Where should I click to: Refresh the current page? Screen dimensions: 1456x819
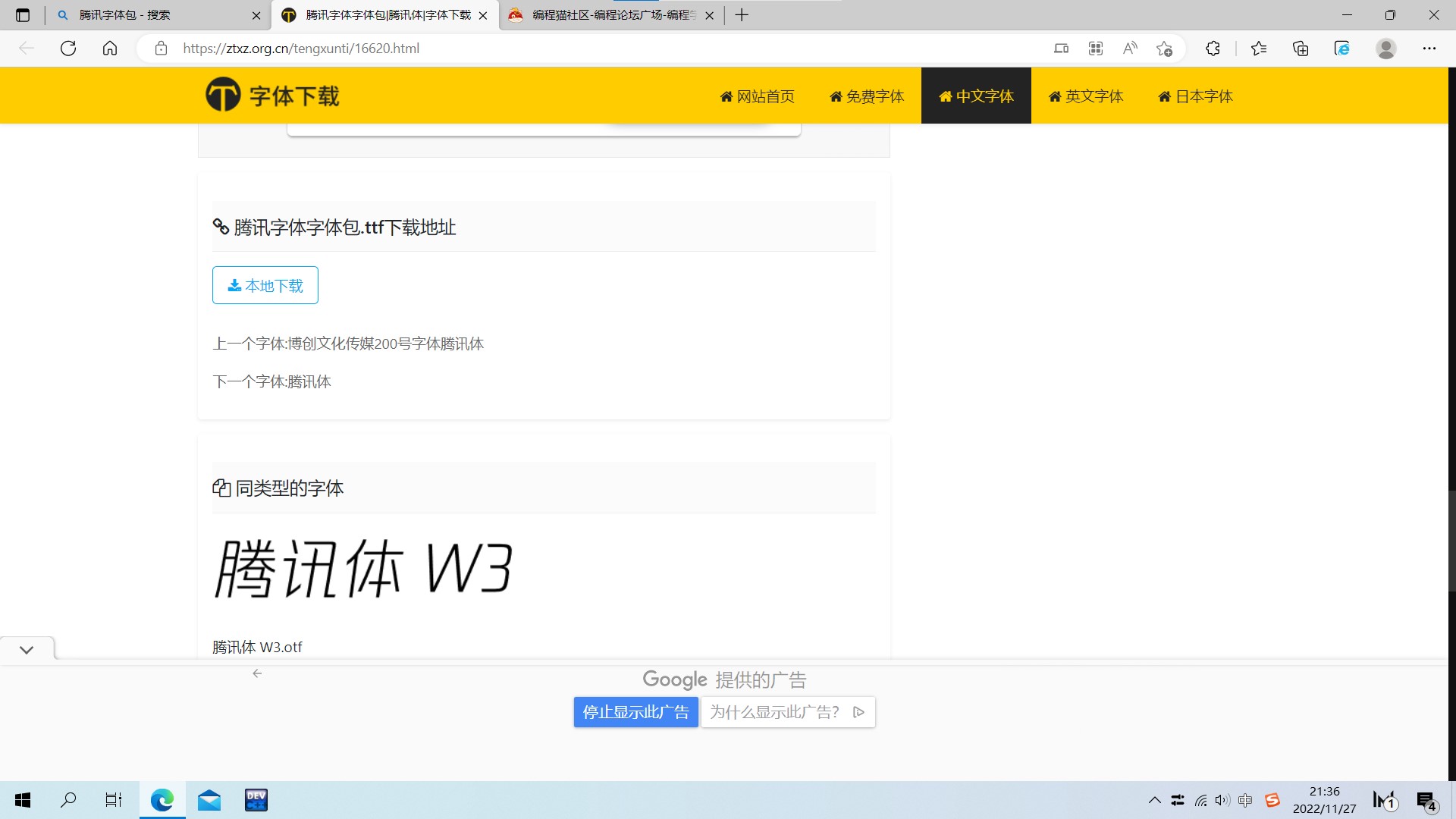68,49
